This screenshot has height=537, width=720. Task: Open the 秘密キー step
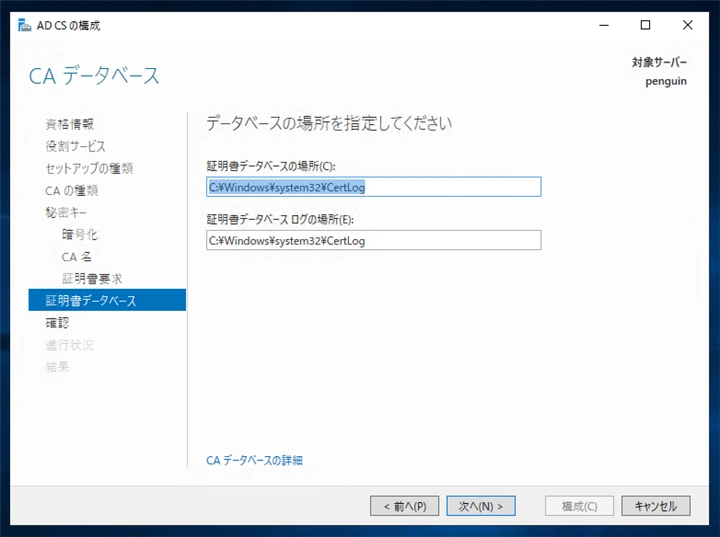coord(66,212)
